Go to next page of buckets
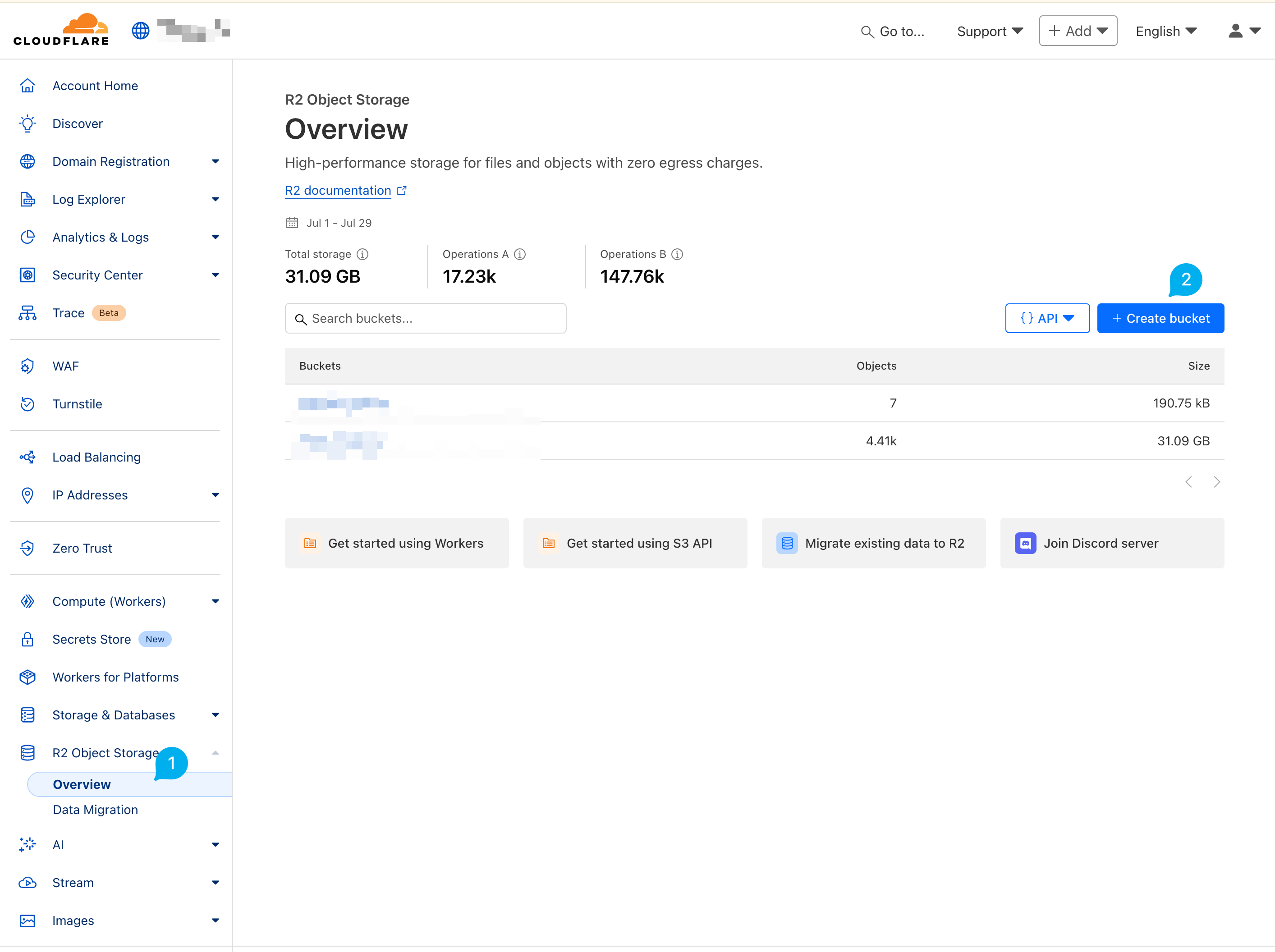The height and width of the screenshot is (952, 1275). click(1216, 482)
